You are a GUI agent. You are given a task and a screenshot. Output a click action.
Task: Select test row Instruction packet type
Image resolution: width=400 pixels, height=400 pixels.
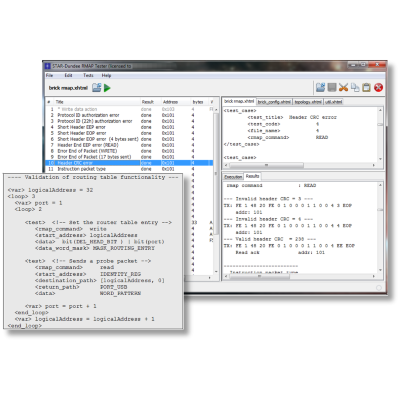(129, 169)
